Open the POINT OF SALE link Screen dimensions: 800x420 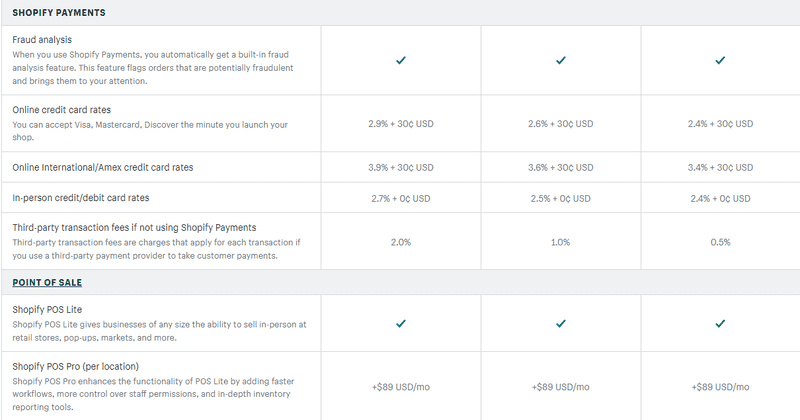47,282
